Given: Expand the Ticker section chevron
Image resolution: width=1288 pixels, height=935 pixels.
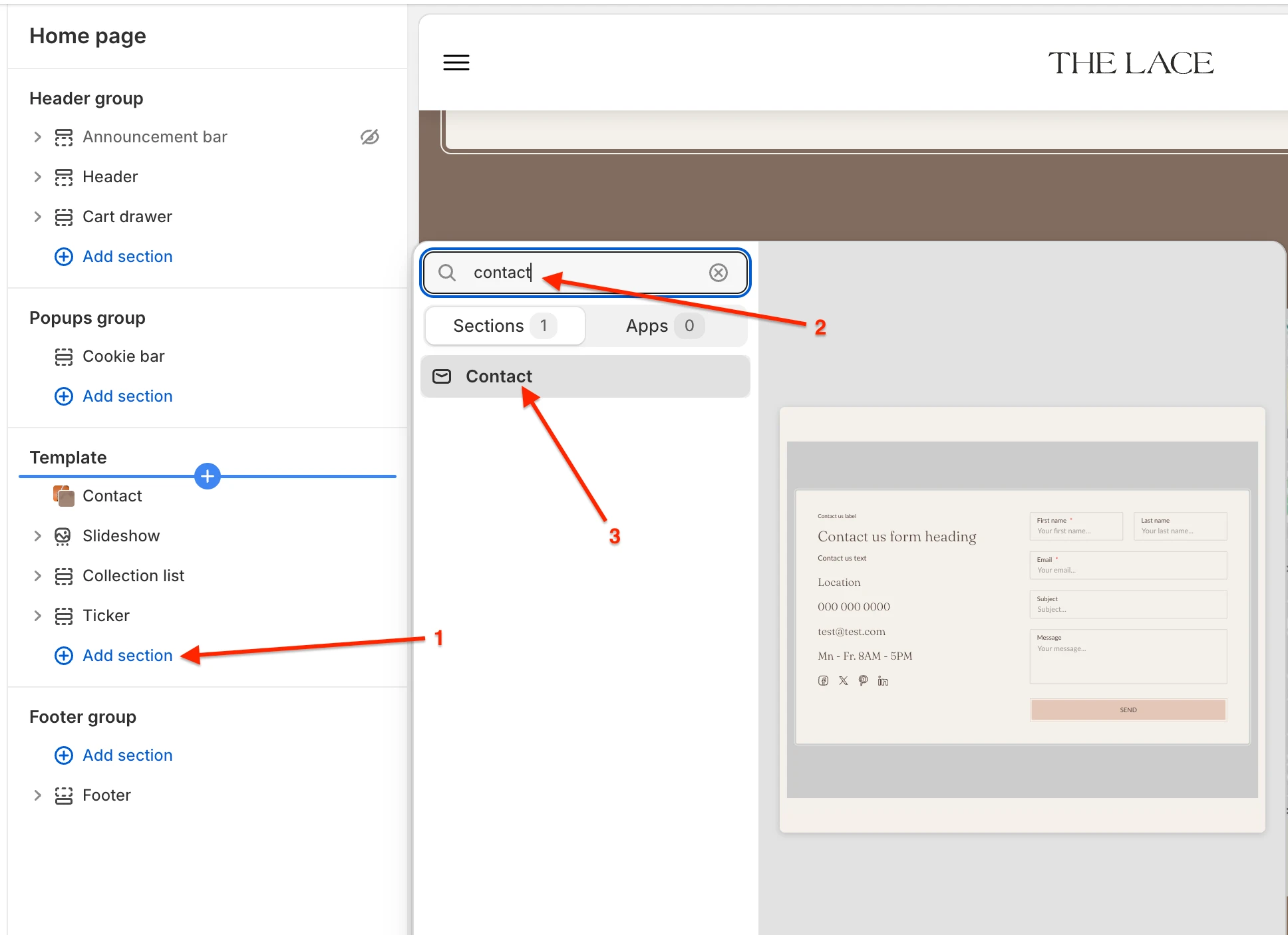Looking at the screenshot, I should (37, 616).
